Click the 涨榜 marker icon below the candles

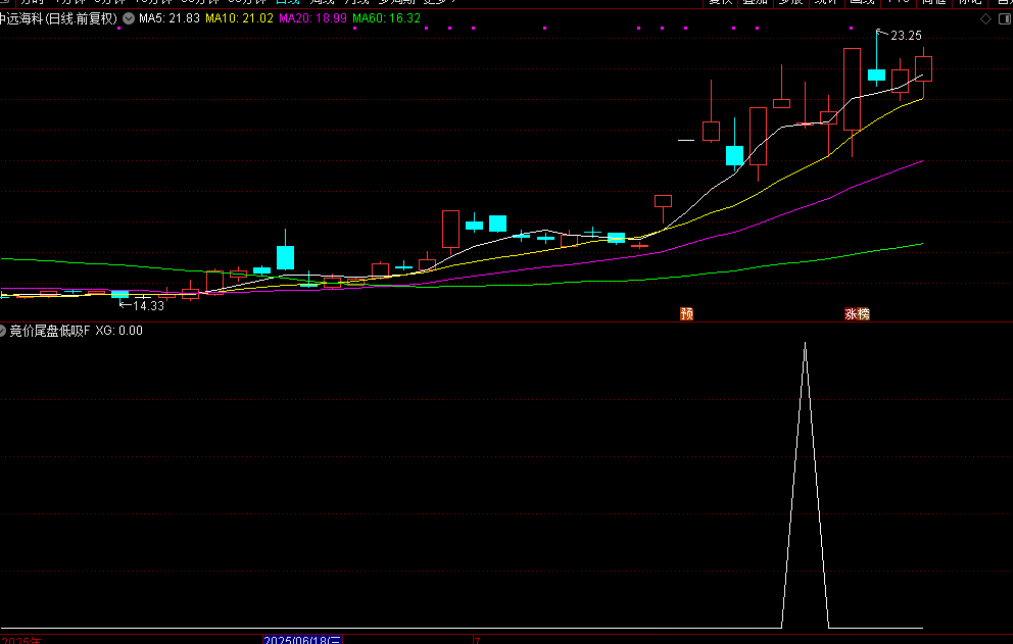(857, 313)
